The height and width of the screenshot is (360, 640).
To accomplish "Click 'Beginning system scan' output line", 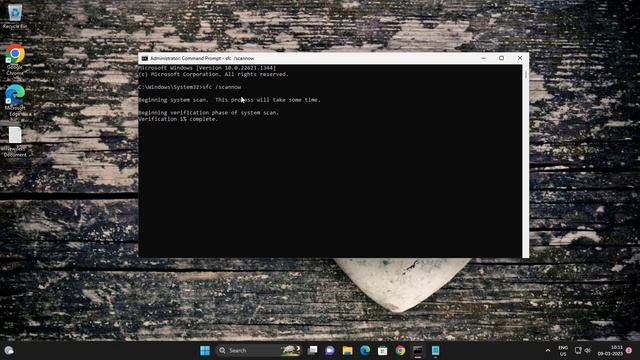I will coord(230,100).
